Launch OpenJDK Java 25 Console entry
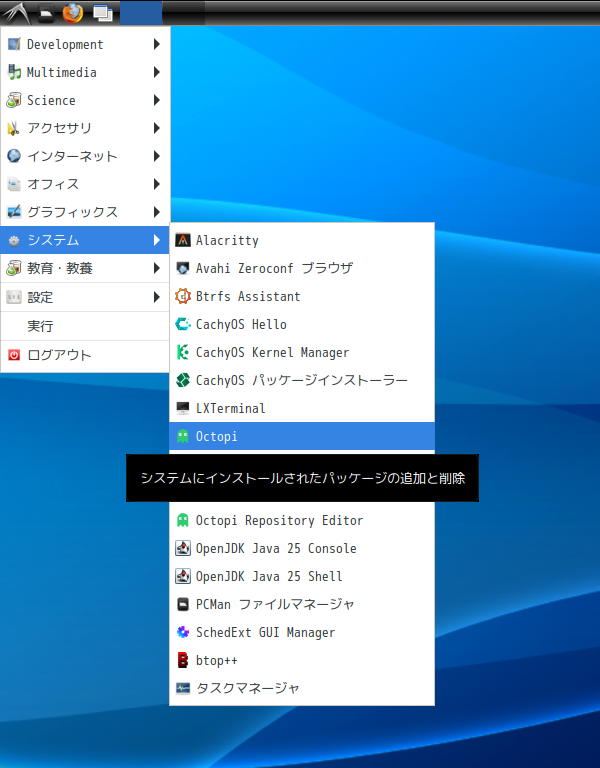 302,548
